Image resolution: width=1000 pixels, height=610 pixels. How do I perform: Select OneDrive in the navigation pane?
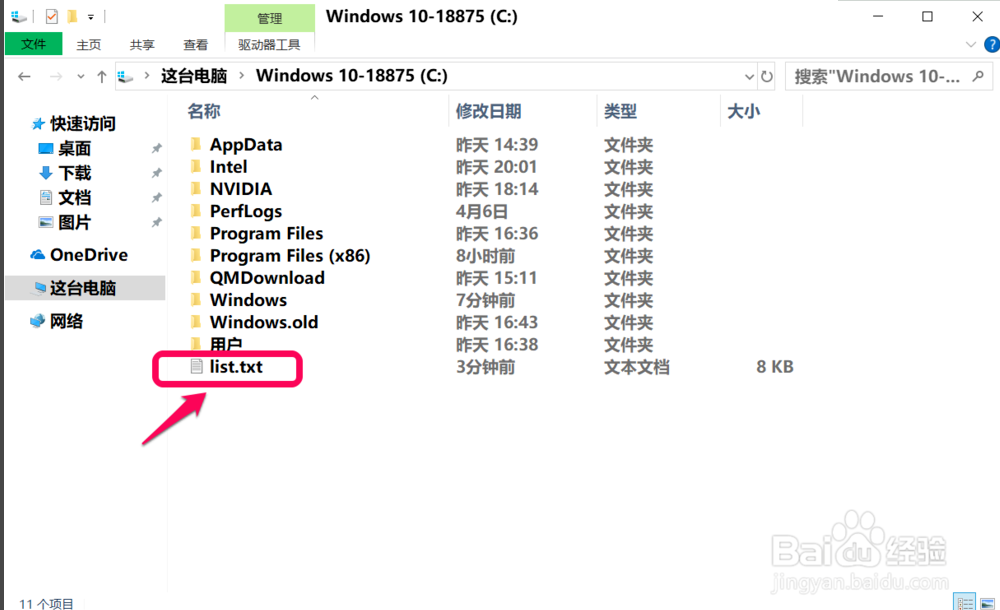(x=89, y=255)
